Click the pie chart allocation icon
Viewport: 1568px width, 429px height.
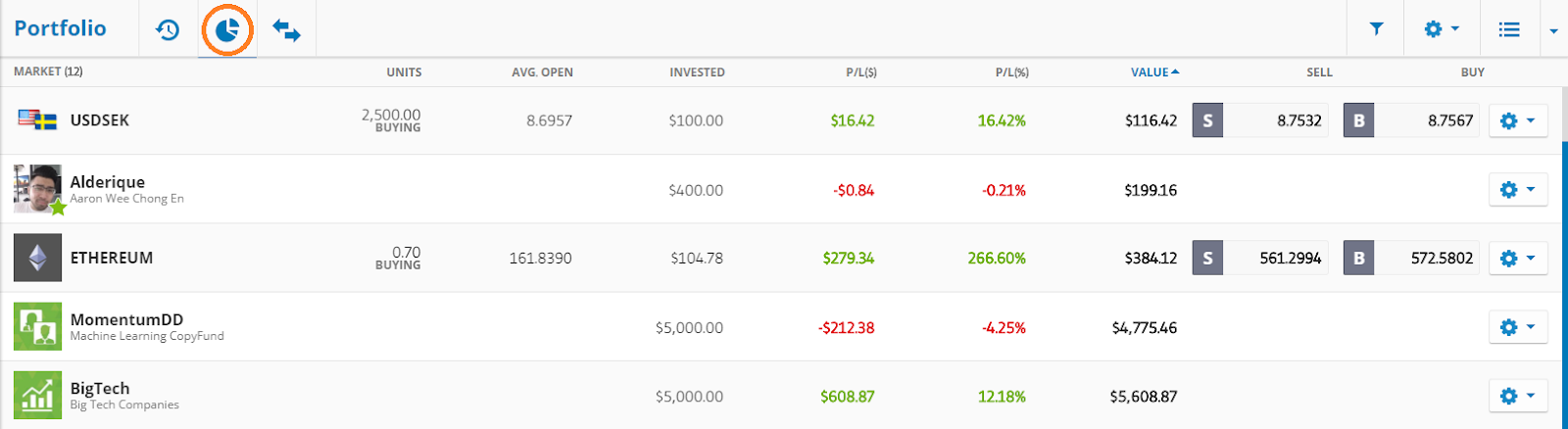pos(227,29)
